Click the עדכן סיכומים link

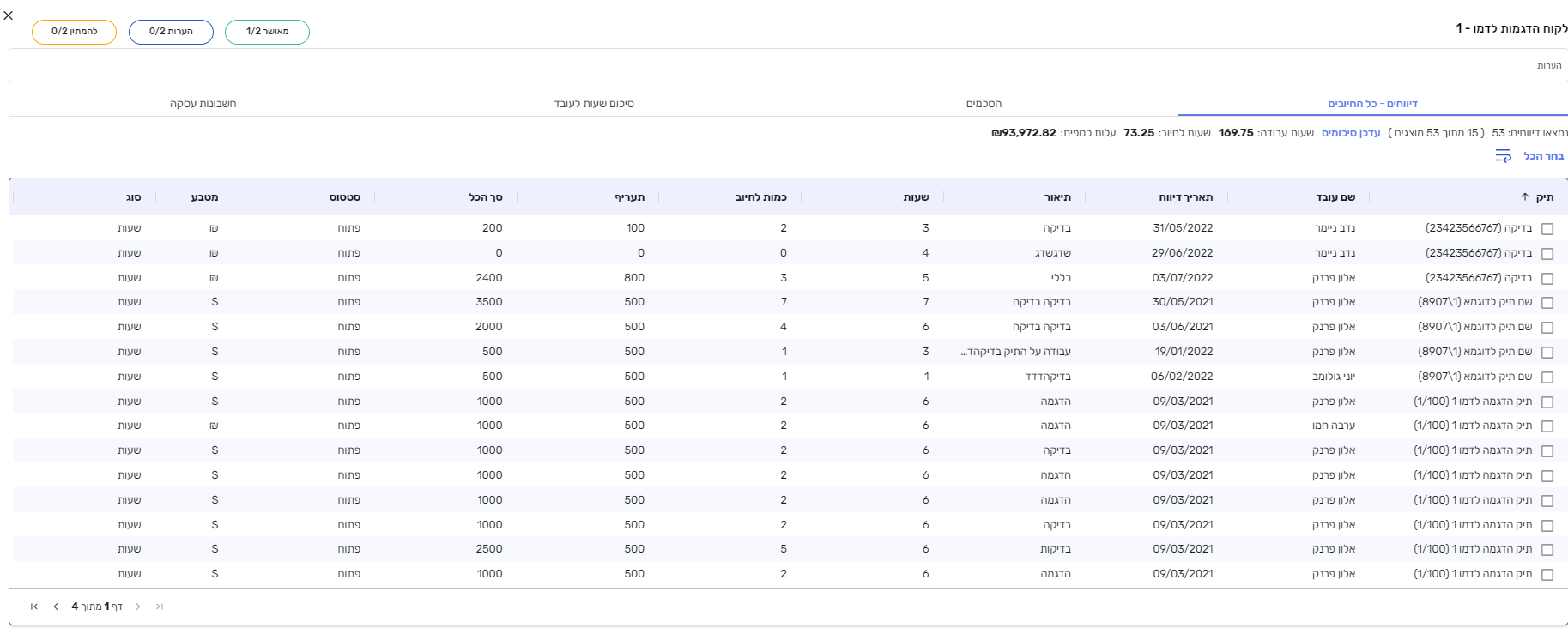[1350, 133]
